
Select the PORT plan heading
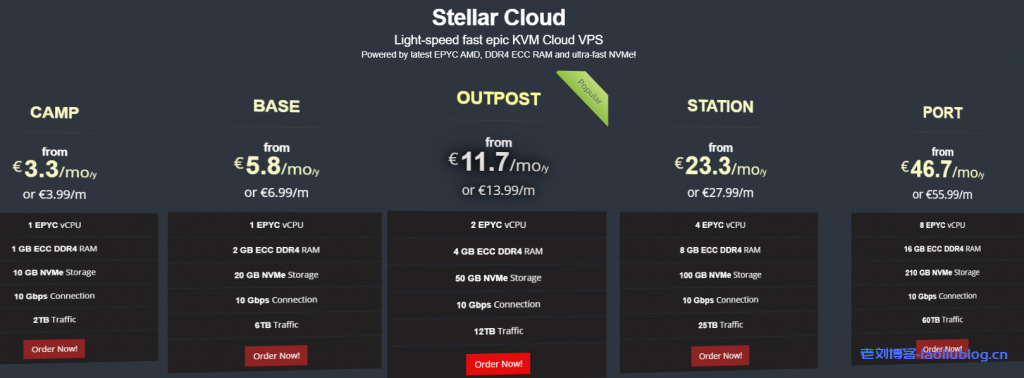pos(942,113)
